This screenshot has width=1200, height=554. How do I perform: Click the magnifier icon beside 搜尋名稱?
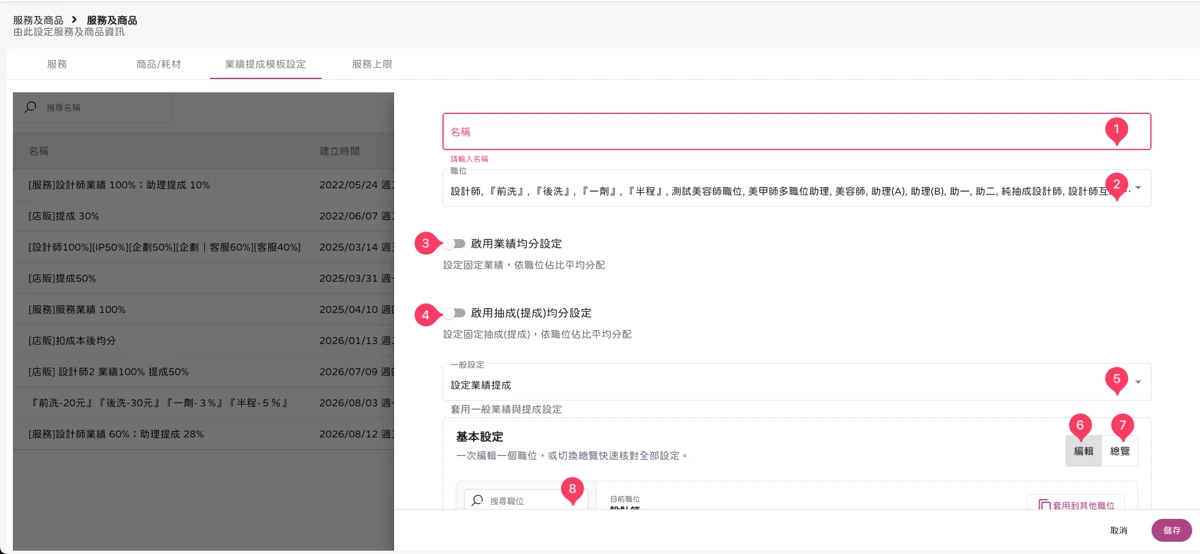(x=31, y=107)
